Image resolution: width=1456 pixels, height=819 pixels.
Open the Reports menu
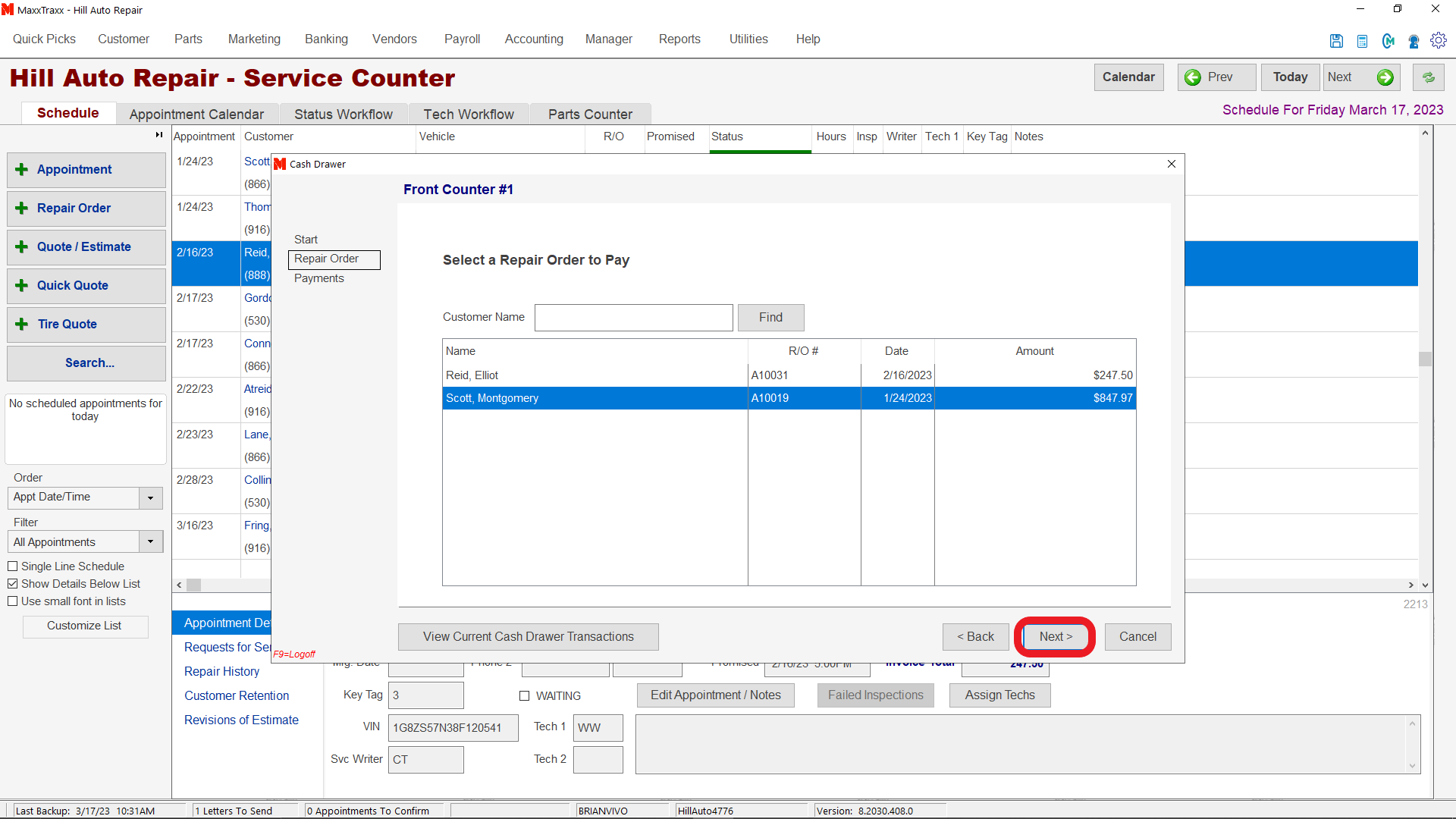coord(679,39)
